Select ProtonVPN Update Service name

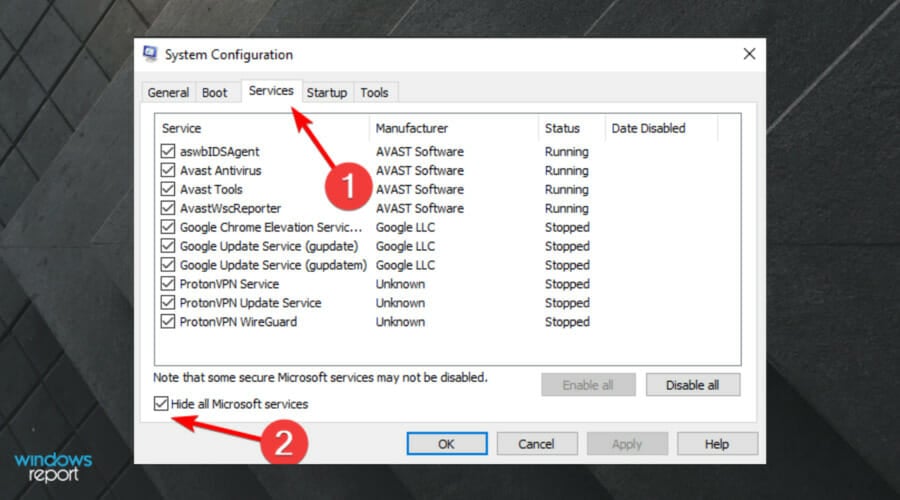point(250,303)
